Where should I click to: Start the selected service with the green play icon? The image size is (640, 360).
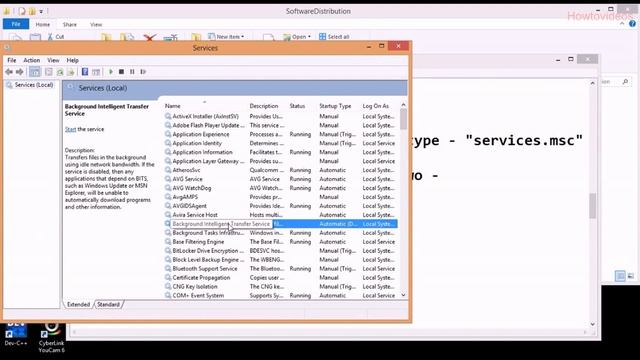(111, 72)
